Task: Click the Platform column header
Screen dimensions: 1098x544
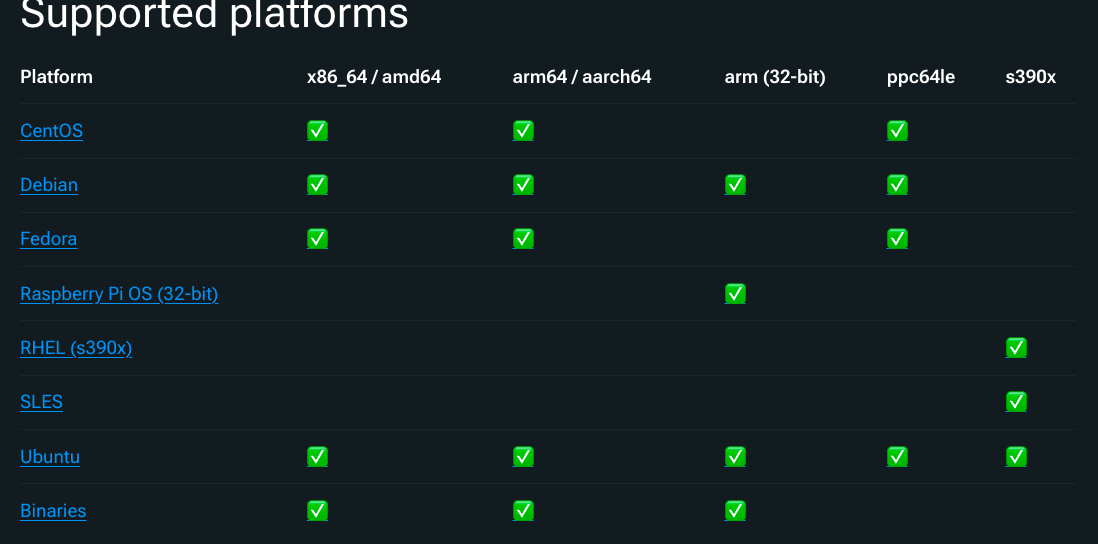Action: [x=56, y=77]
